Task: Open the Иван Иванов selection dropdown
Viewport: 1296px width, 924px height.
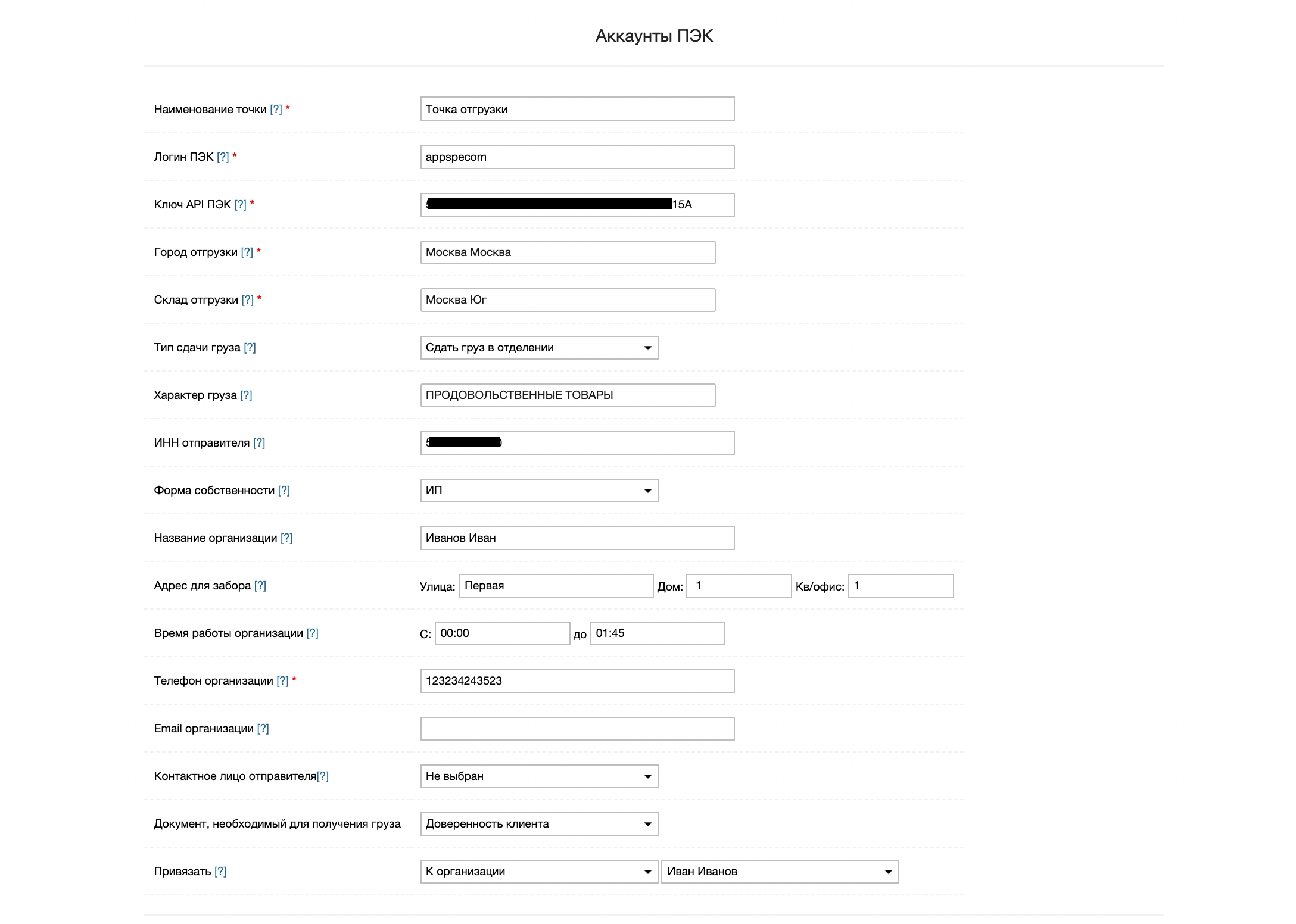Action: (780, 872)
